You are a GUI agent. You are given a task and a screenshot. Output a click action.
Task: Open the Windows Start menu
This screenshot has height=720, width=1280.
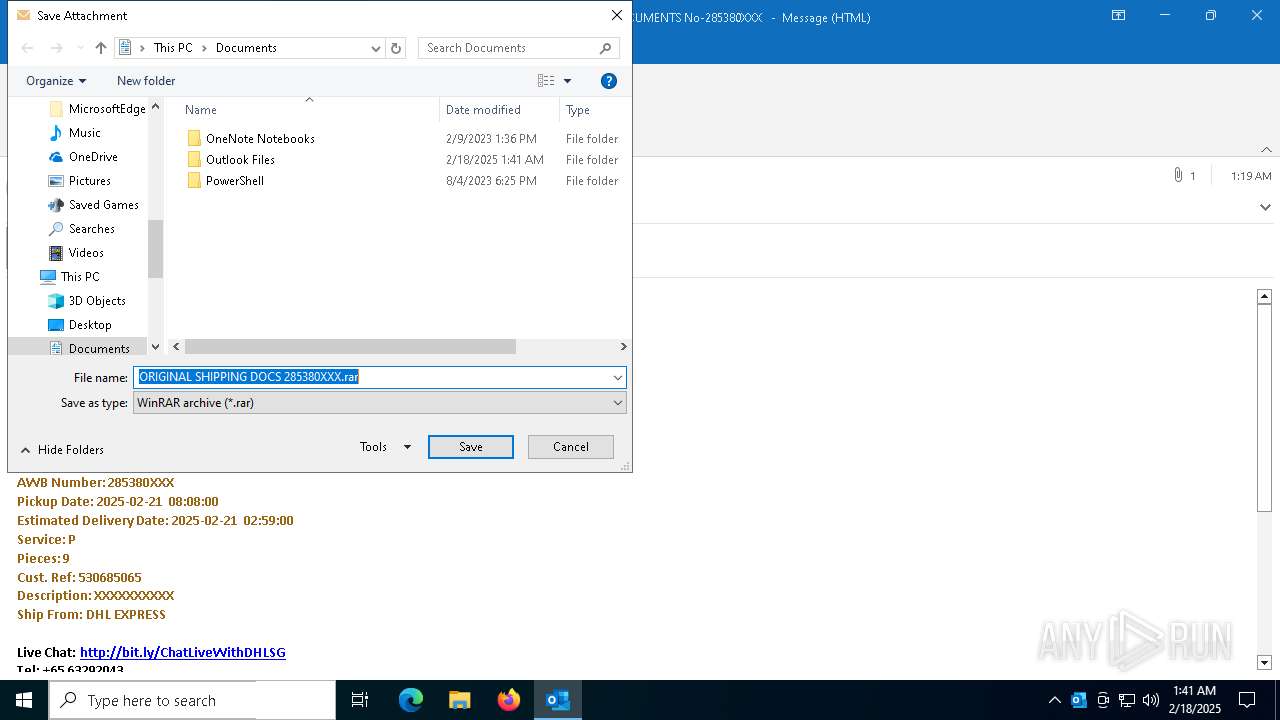pos(24,700)
